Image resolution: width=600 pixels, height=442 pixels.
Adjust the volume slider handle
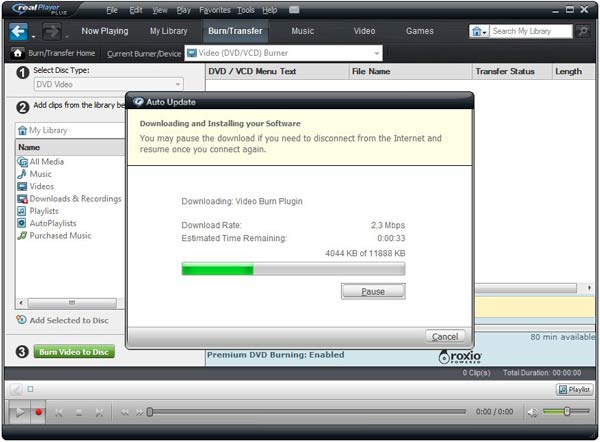567,411
